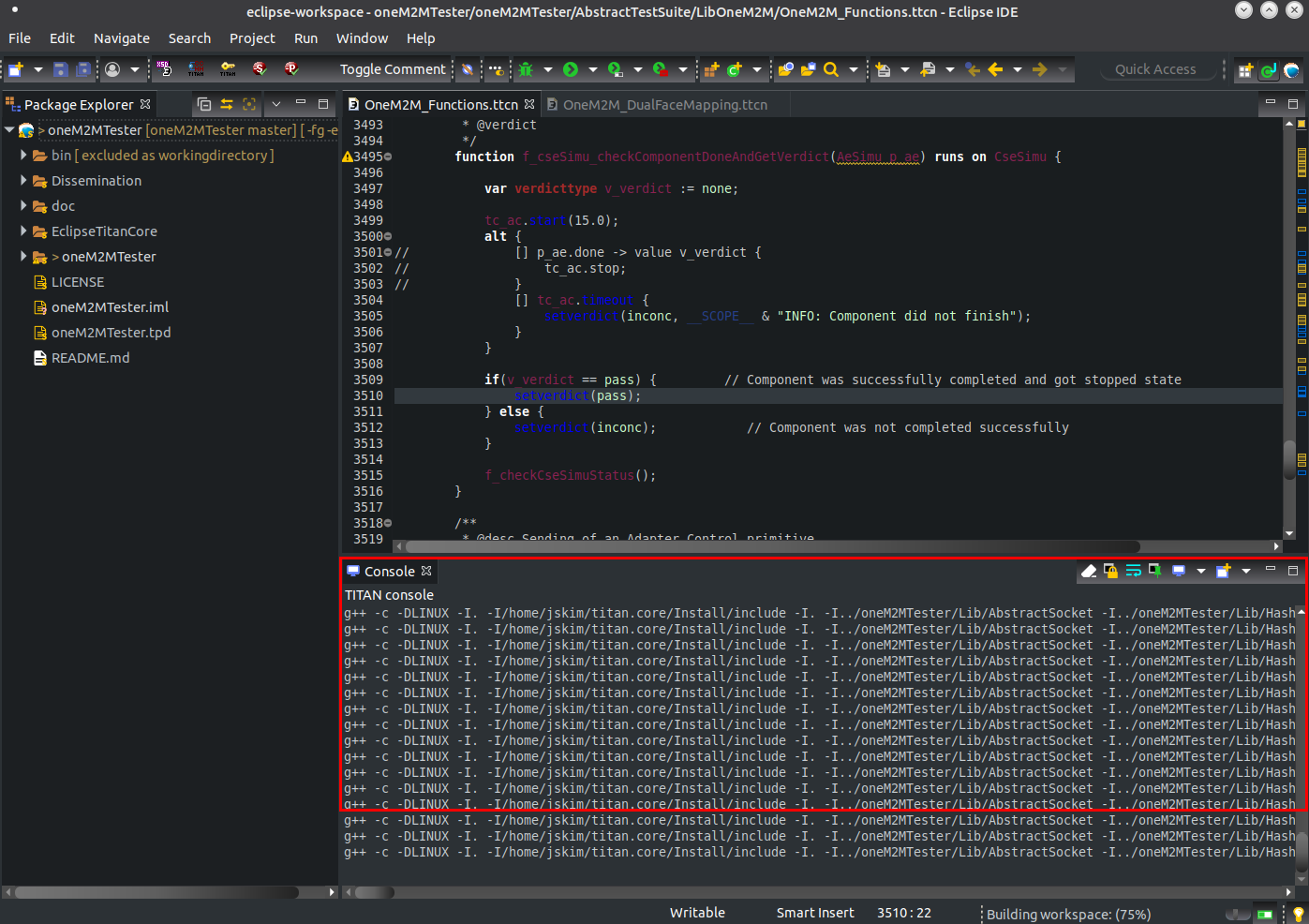This screenshot has height=924, width=1309.
Task: Click the Back navigation arrow
Action: tap(995, 69)
